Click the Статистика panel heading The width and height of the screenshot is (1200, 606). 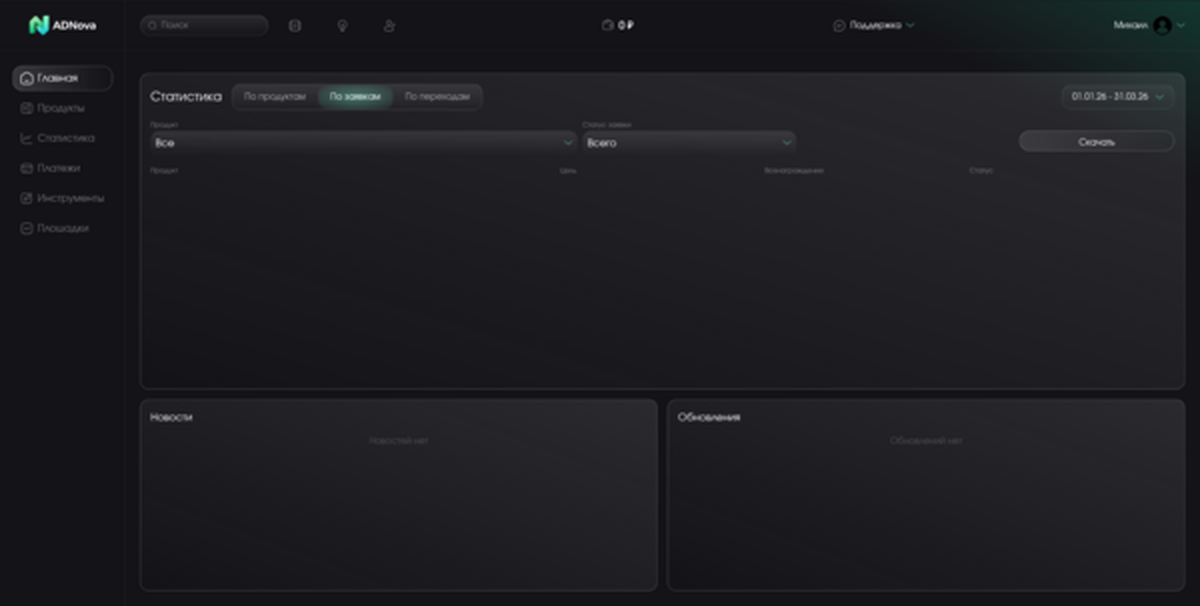pos(186,97)
